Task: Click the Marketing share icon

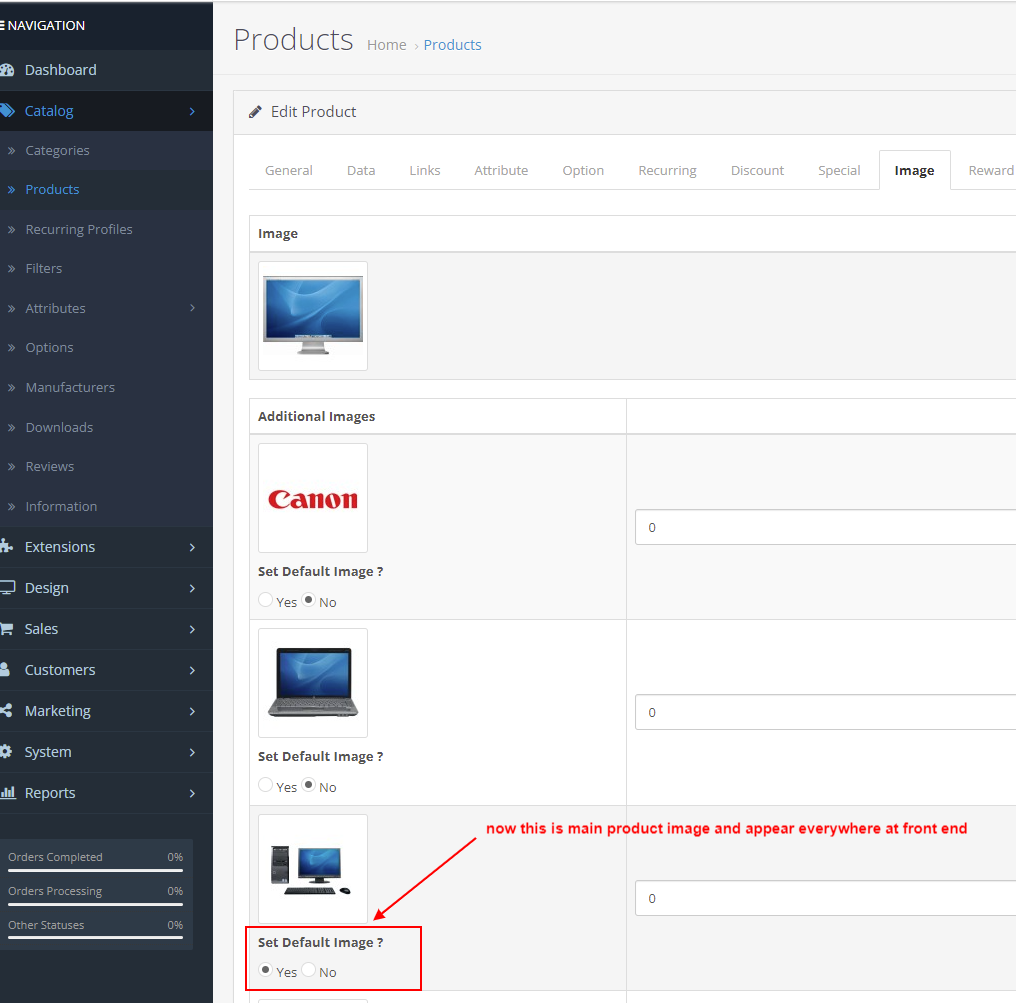Action: (x=7, y=711)
